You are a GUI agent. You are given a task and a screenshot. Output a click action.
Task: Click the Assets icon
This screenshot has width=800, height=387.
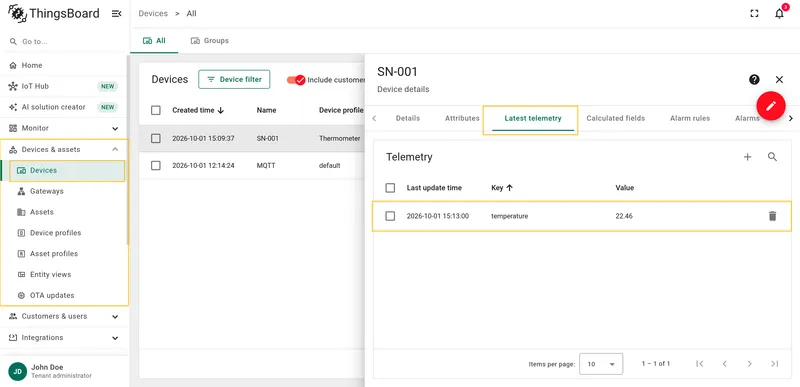[21, 212]
